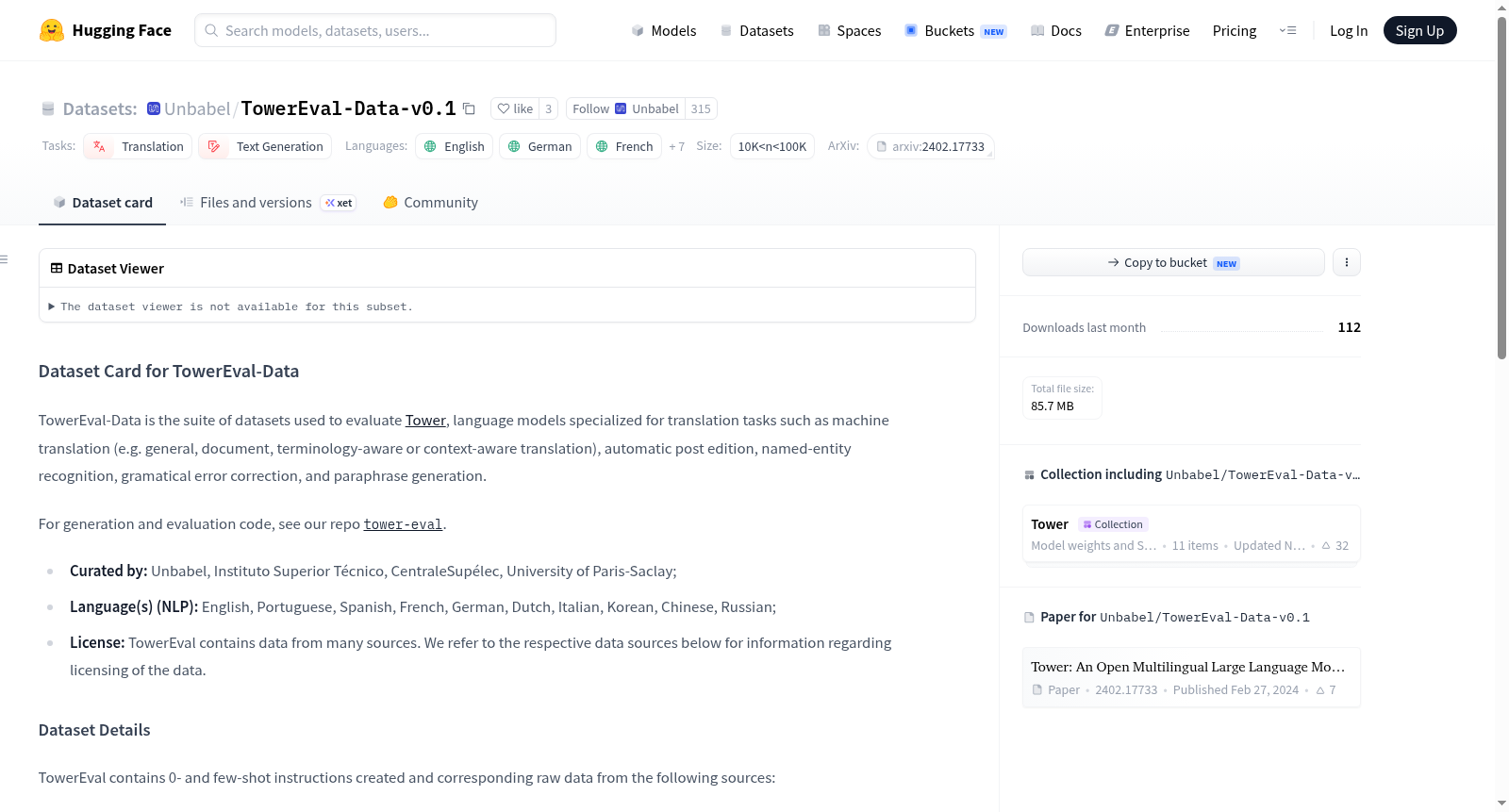Click the like count 3
The height and width of the screenshot is (812, 1509).
[x=549, y=108]
